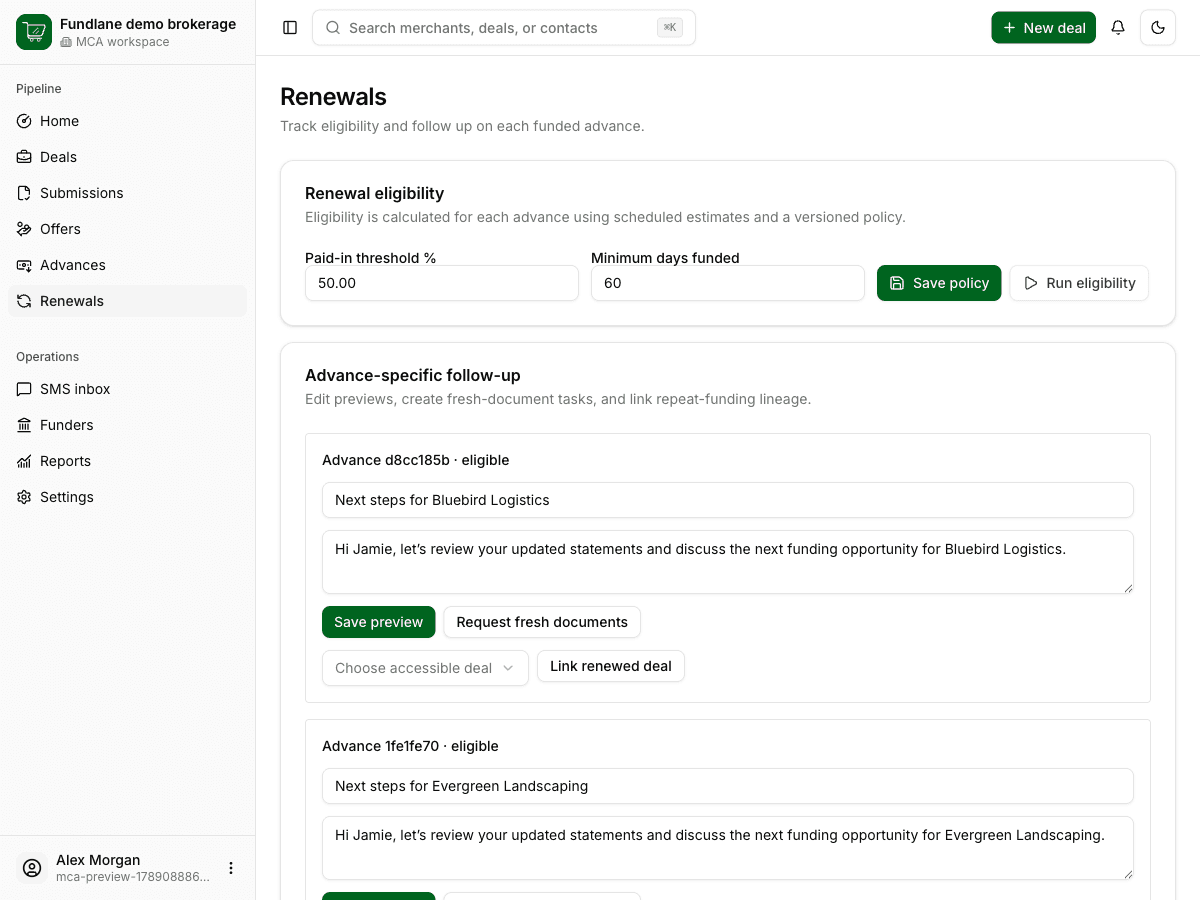Click the Submissions document icon
The image size is (1200, 900).
(24, 193)
